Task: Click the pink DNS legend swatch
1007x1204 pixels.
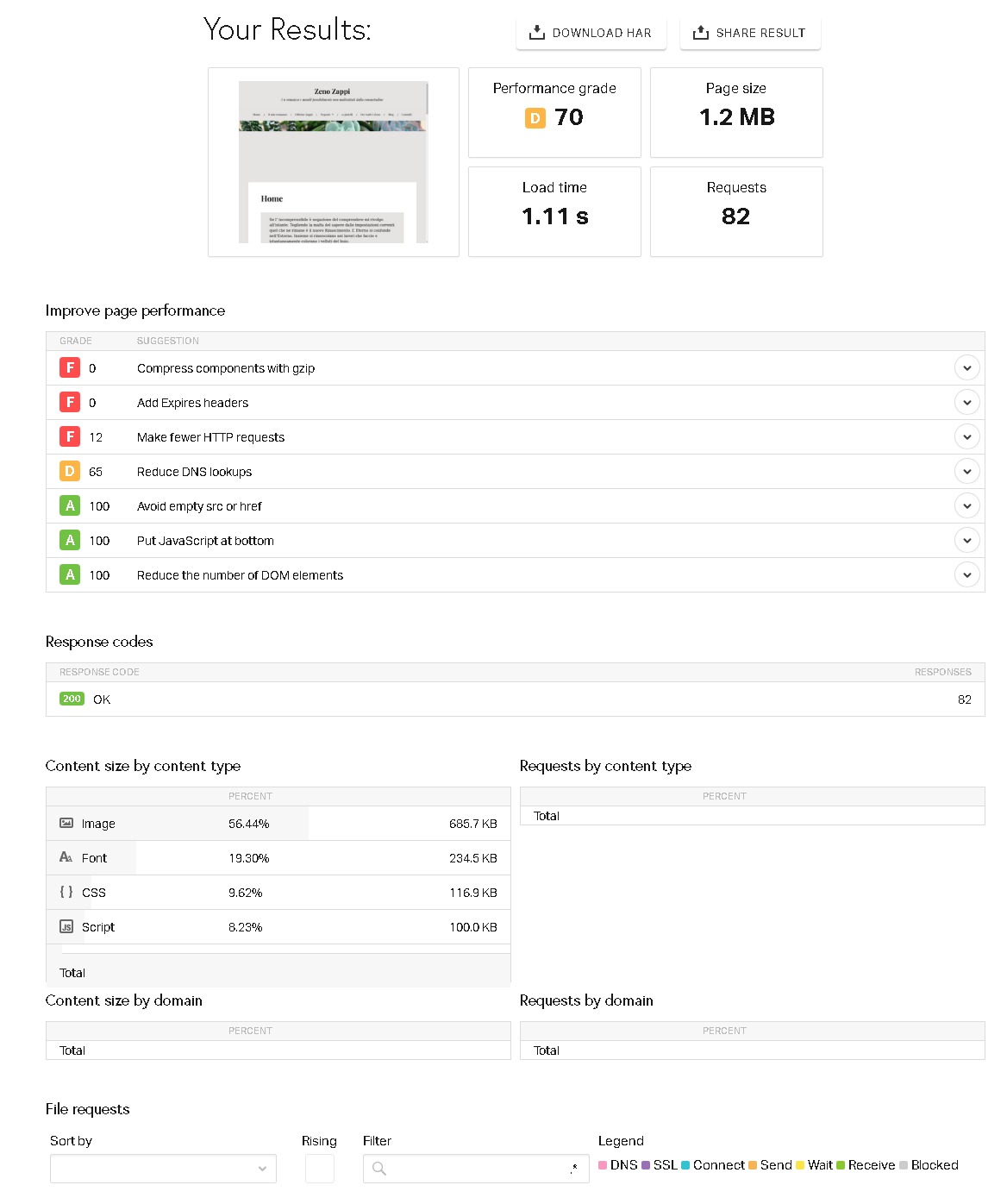Action: pos(603,1165)
